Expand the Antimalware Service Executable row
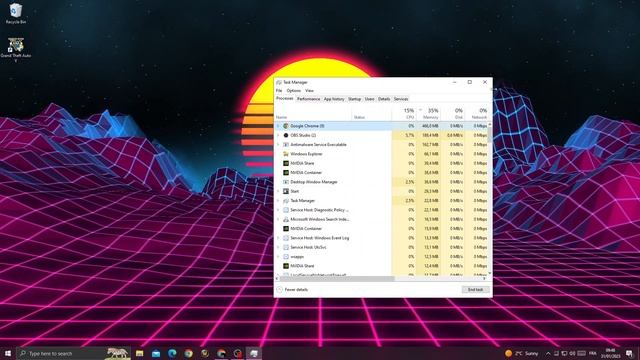This screenshot has width=640, height=360. point(278,144)
